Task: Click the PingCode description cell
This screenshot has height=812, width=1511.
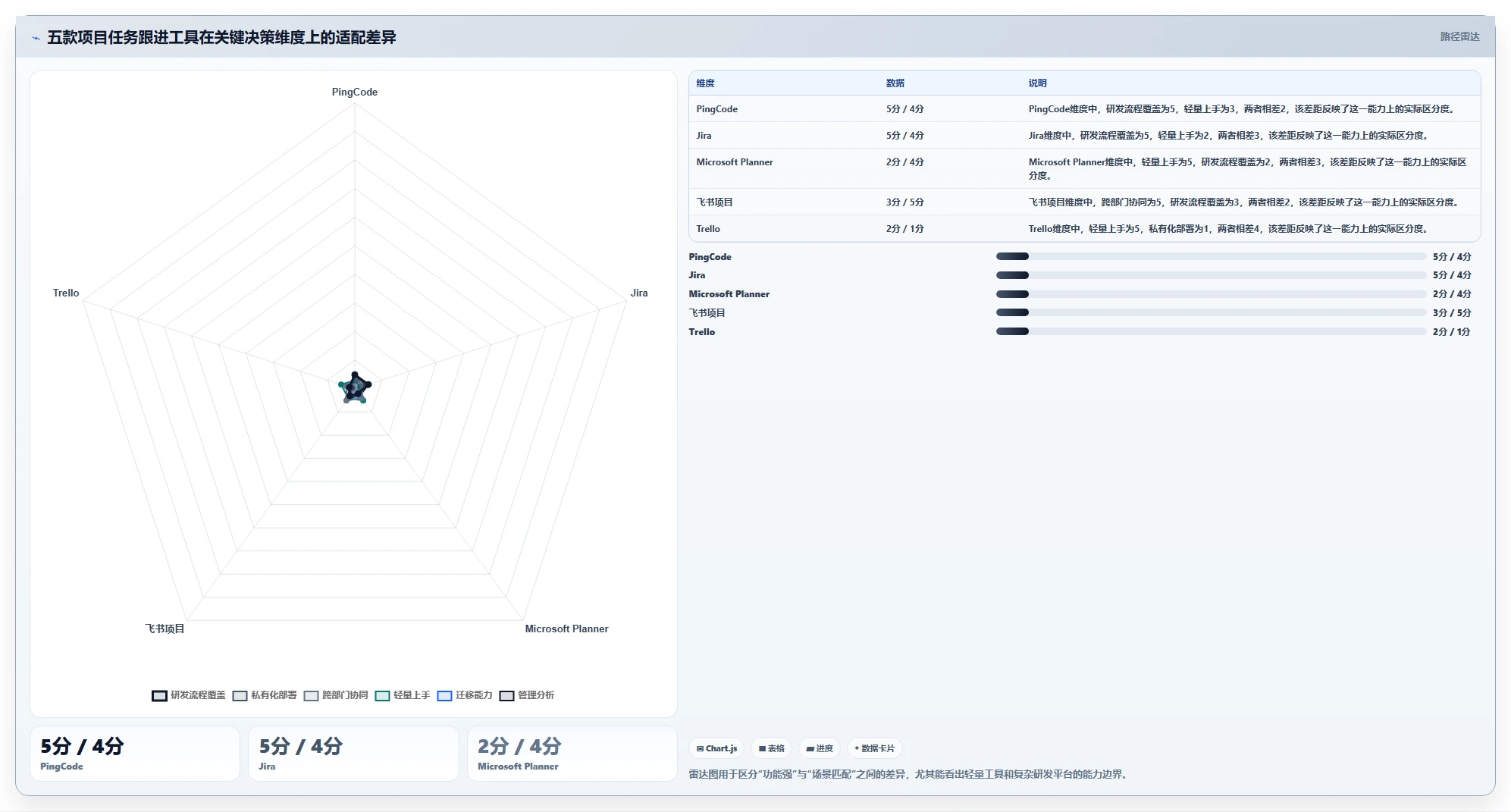Action: (x=1243, y=109)
